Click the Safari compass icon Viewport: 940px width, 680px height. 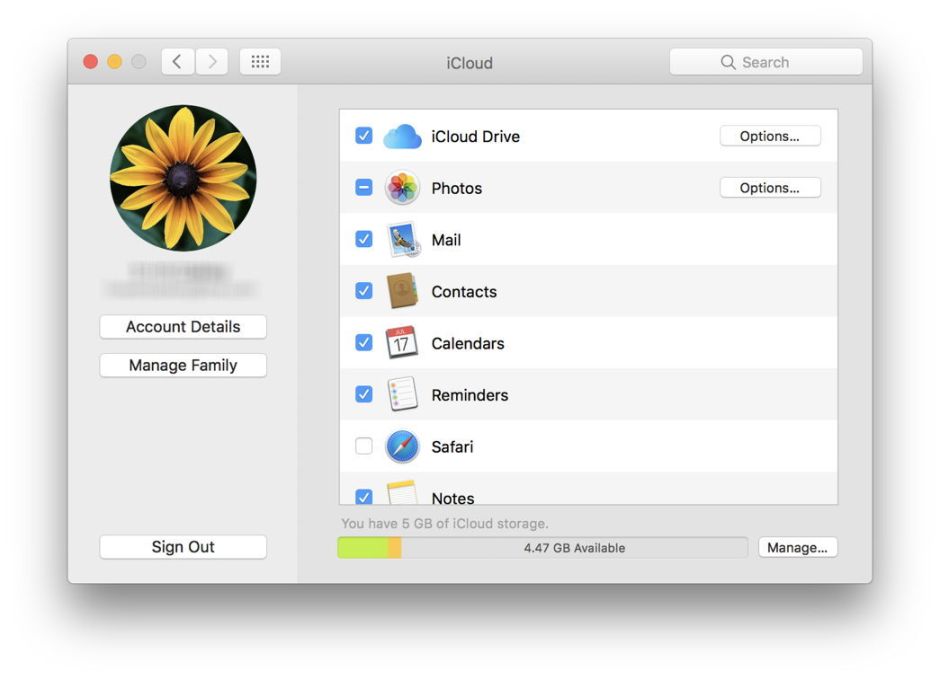(400, 447)
